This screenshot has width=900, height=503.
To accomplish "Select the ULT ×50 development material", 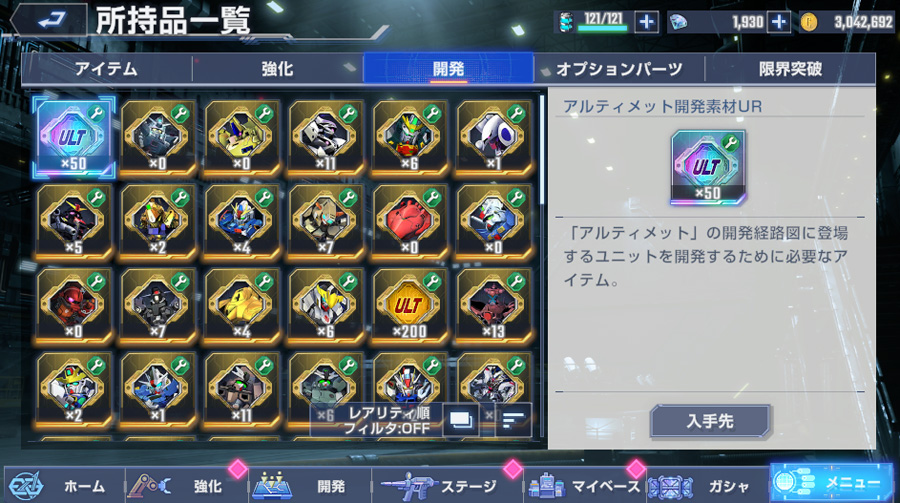I will [x=74, y=137].
